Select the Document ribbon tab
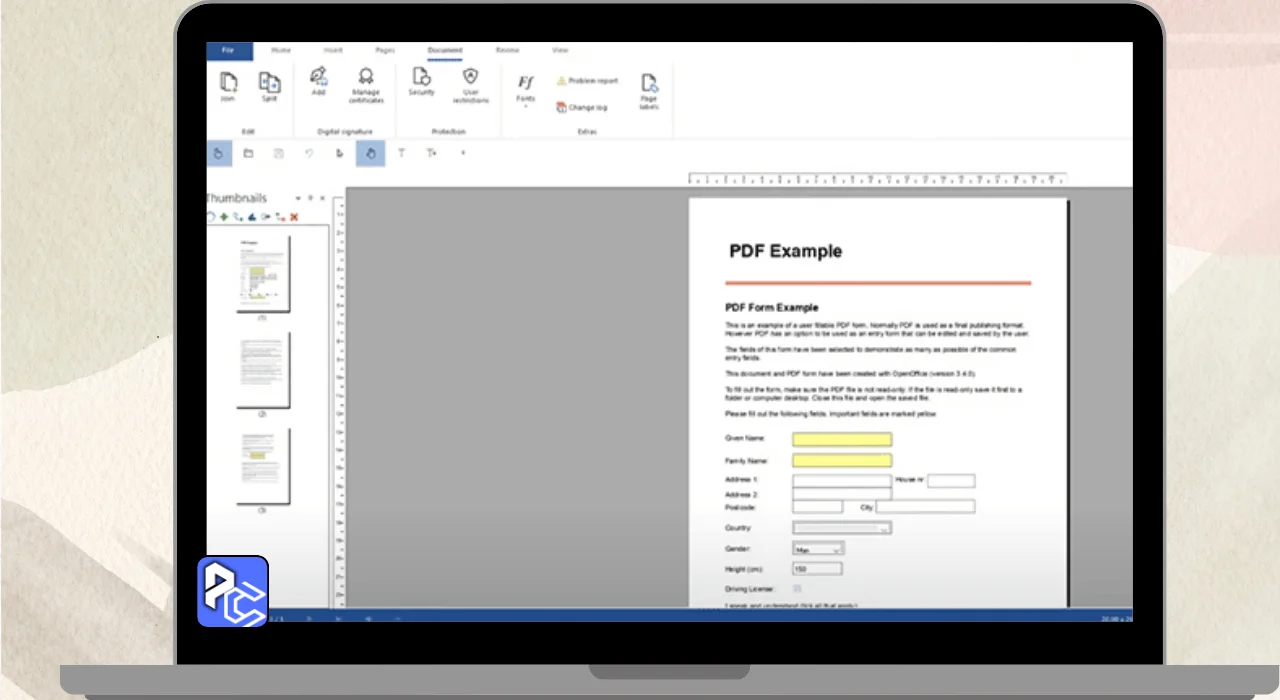1280x700 pixels. point(445,50)
